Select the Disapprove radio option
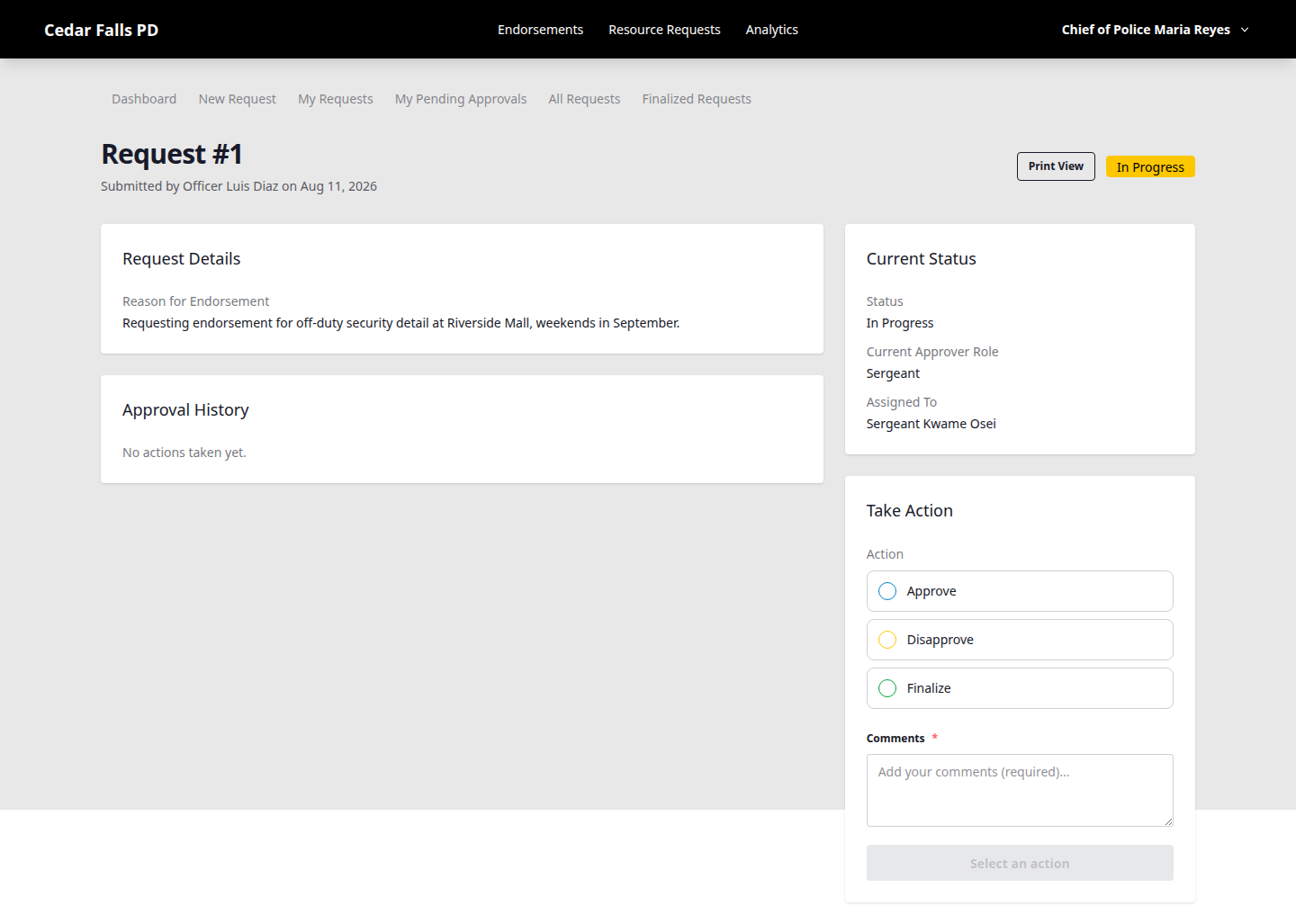Viewport: 1296px width, 924px height. pos(887,640)
